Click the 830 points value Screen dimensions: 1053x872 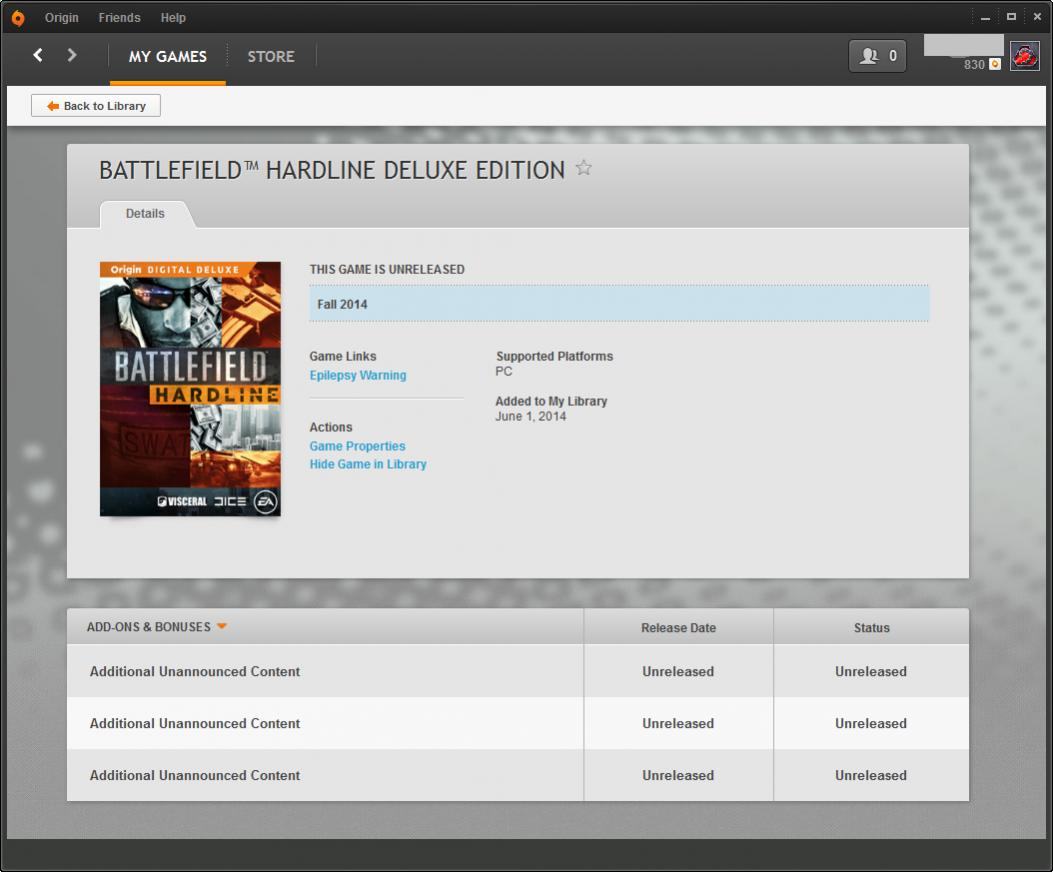coord(974,64)
